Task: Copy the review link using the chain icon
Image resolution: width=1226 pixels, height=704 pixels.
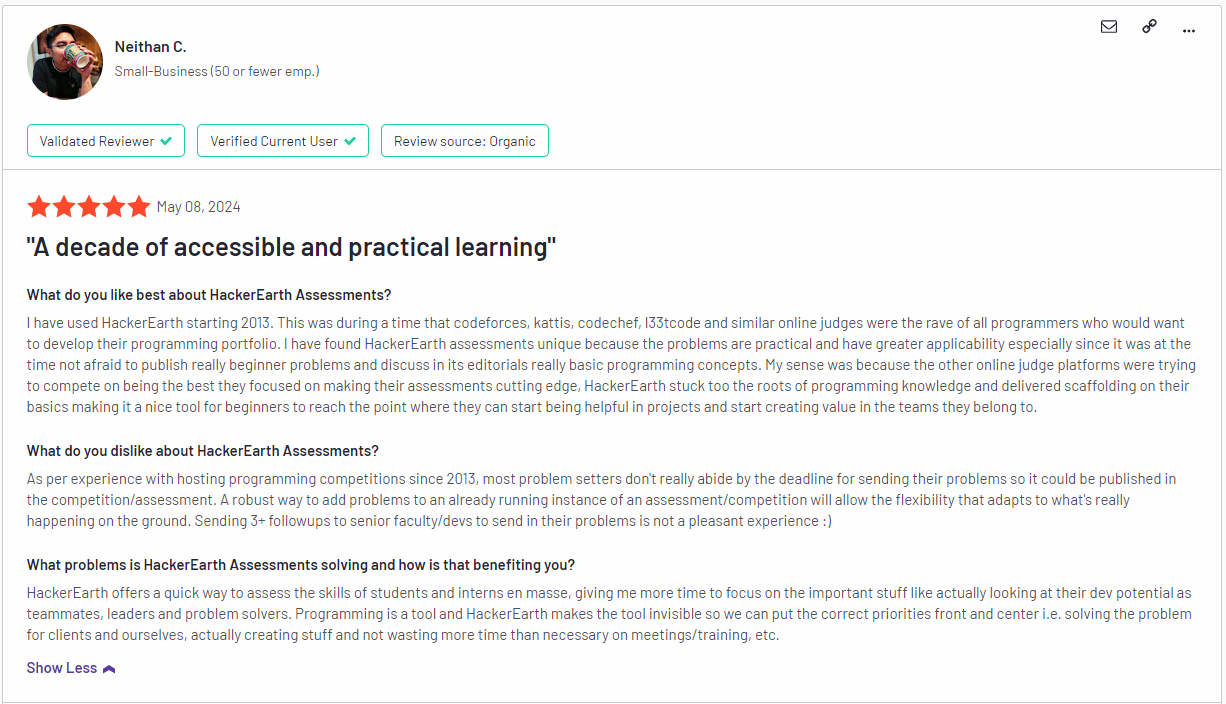Action: pos(1149,27)
